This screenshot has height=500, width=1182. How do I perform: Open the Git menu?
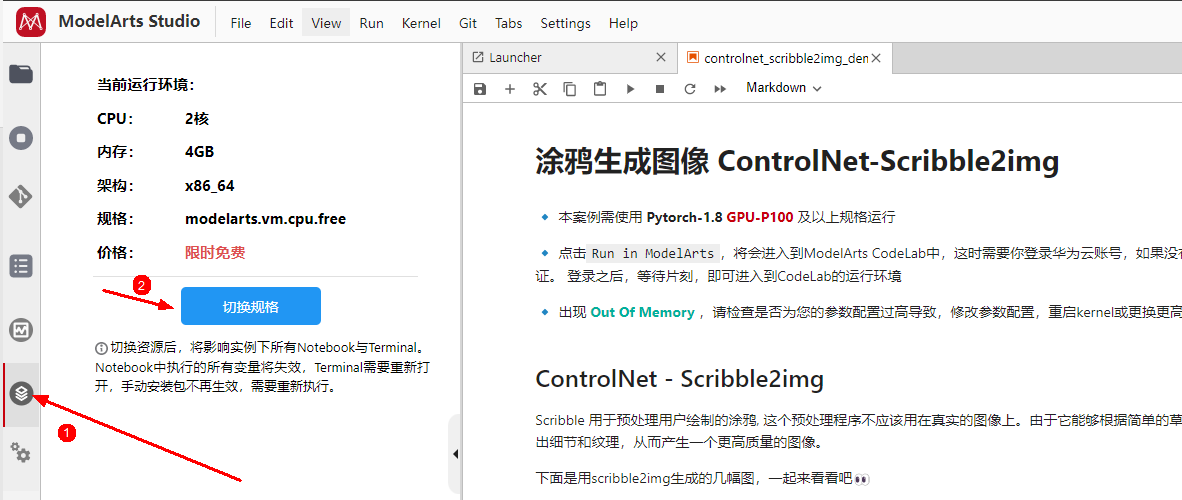point(467,23)
